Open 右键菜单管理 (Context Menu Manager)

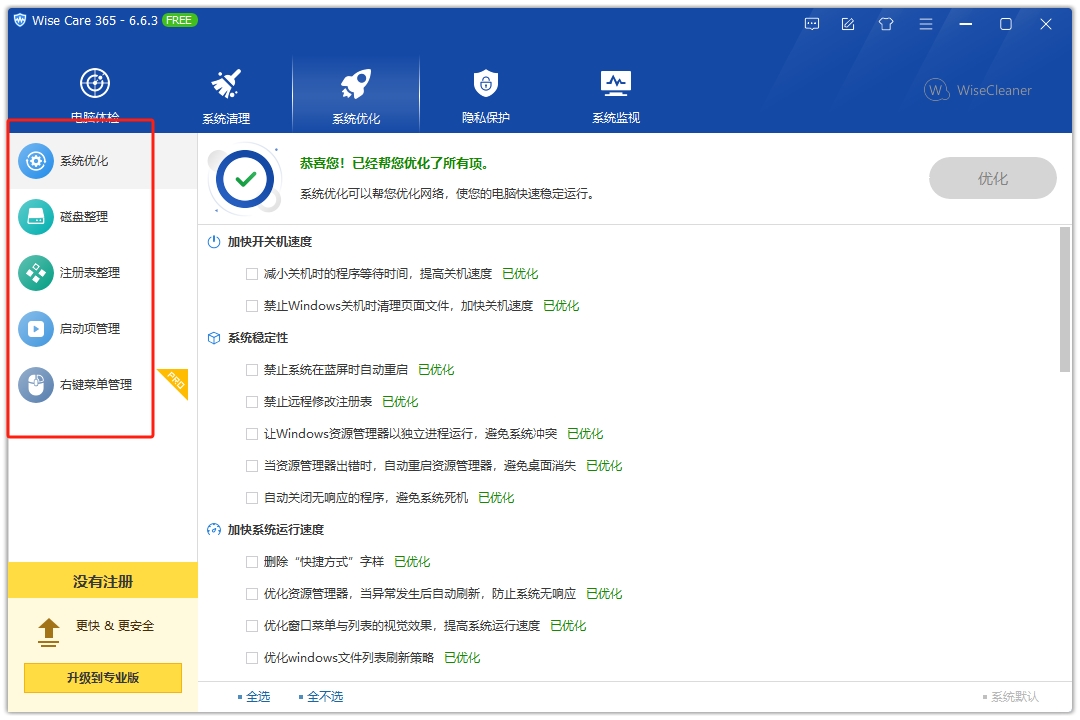pyautogui.click(x=85, y=384)
